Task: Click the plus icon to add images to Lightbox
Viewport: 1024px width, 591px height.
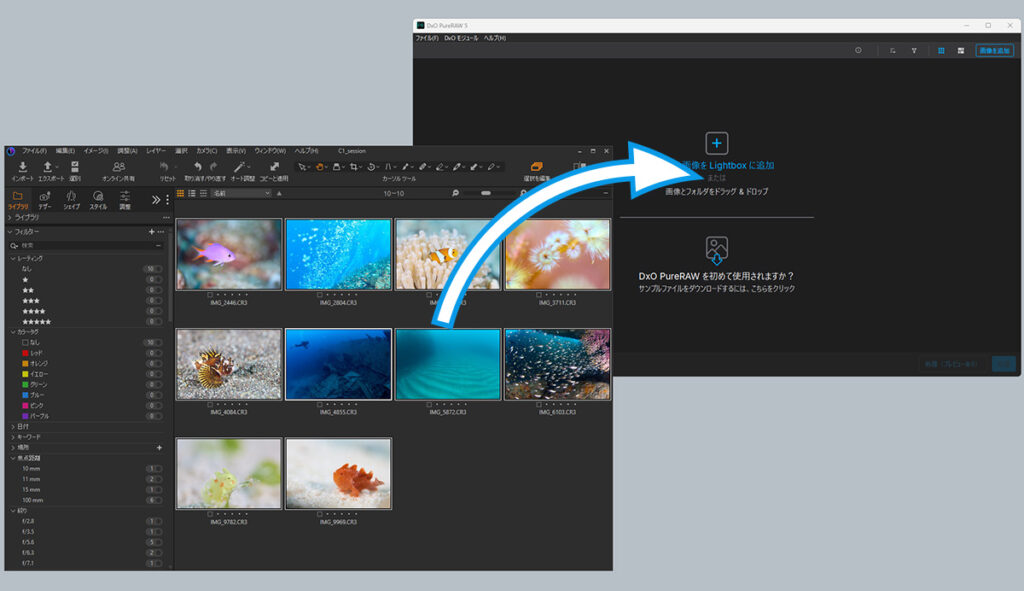Action: coord(716,142)
